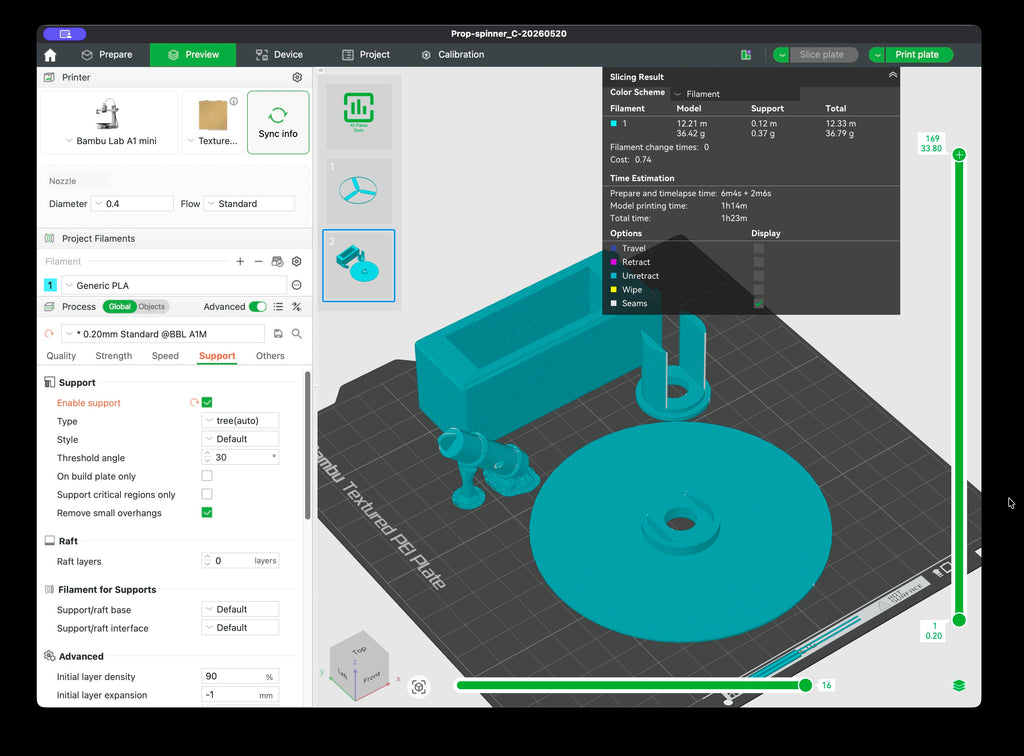Edit Generic PLA preset icon
The width and height of the screenshot is (1024, 756).
tap(296, 285)
